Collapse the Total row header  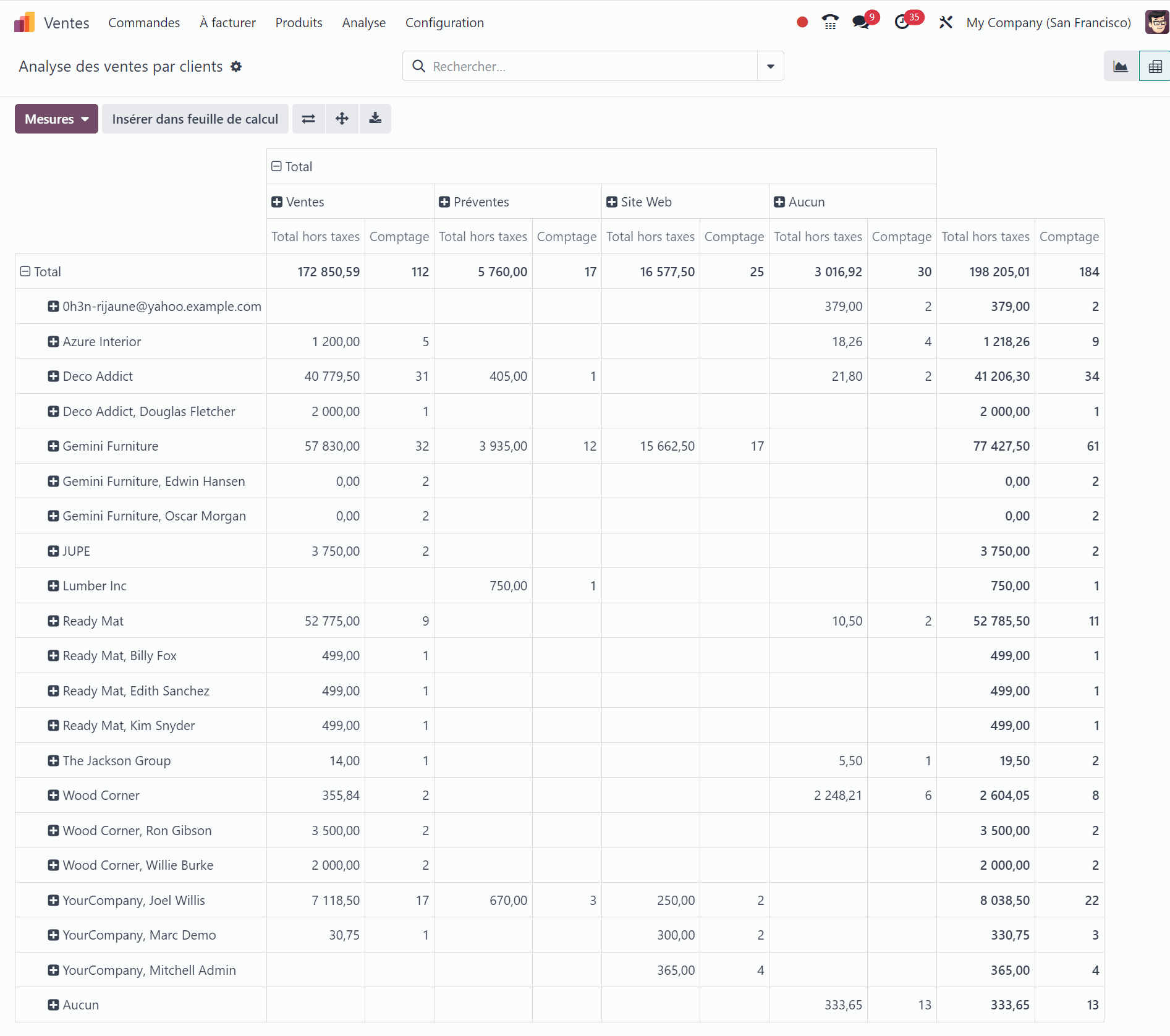(25, 271)
